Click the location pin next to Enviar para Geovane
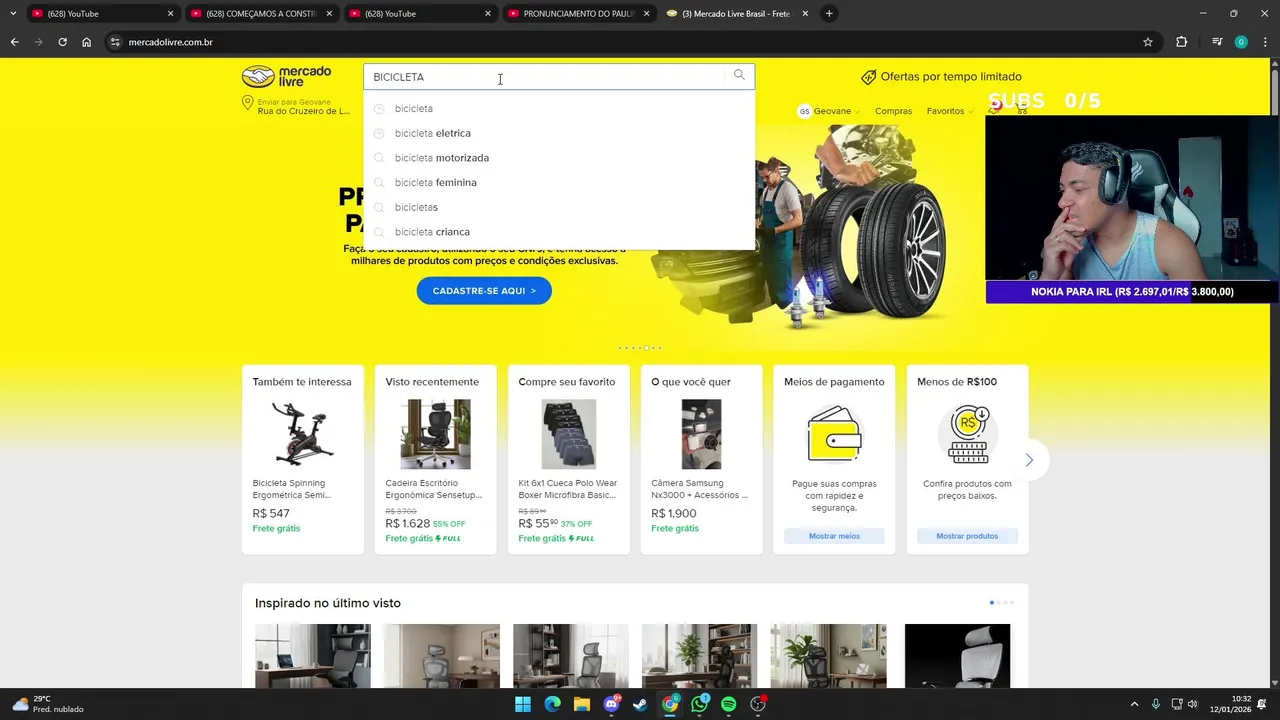 (x=247, y=103)
